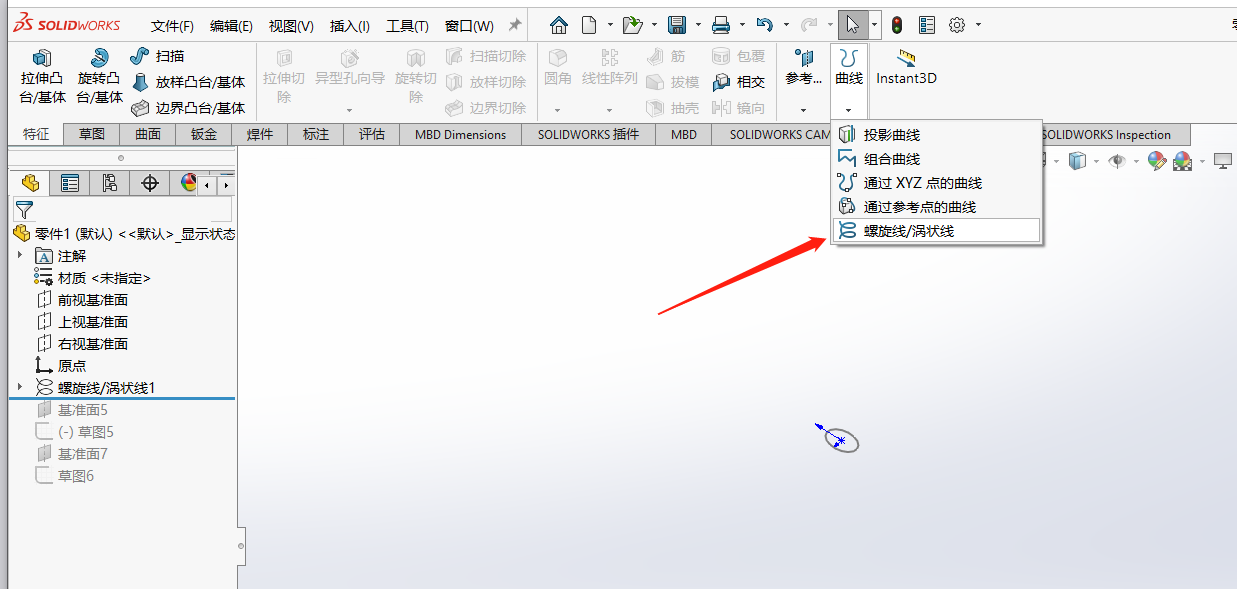Click the View Settings monitor icon

click(x=1222, y=160)
